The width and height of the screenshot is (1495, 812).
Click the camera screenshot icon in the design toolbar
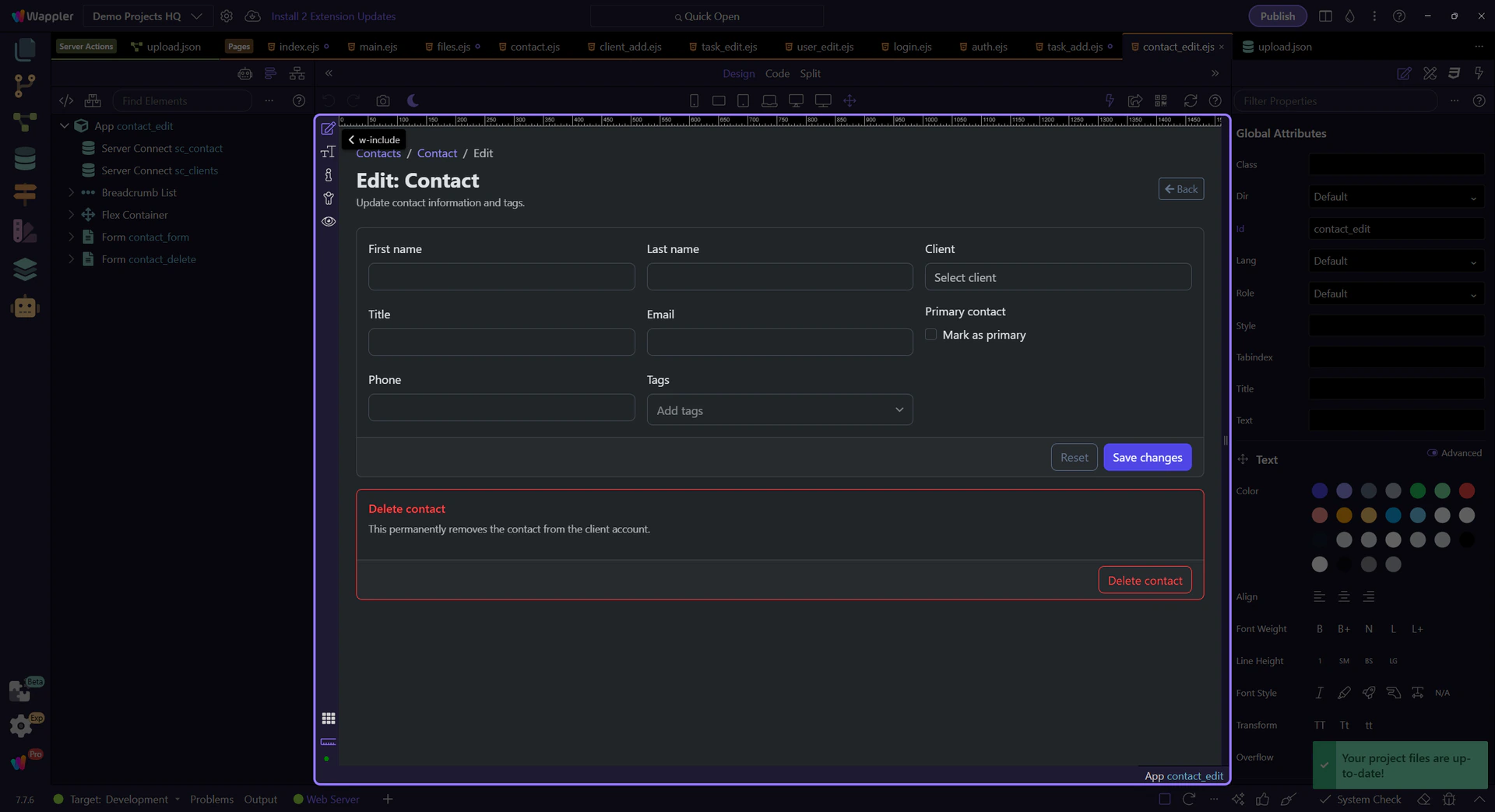coord(382,100)
